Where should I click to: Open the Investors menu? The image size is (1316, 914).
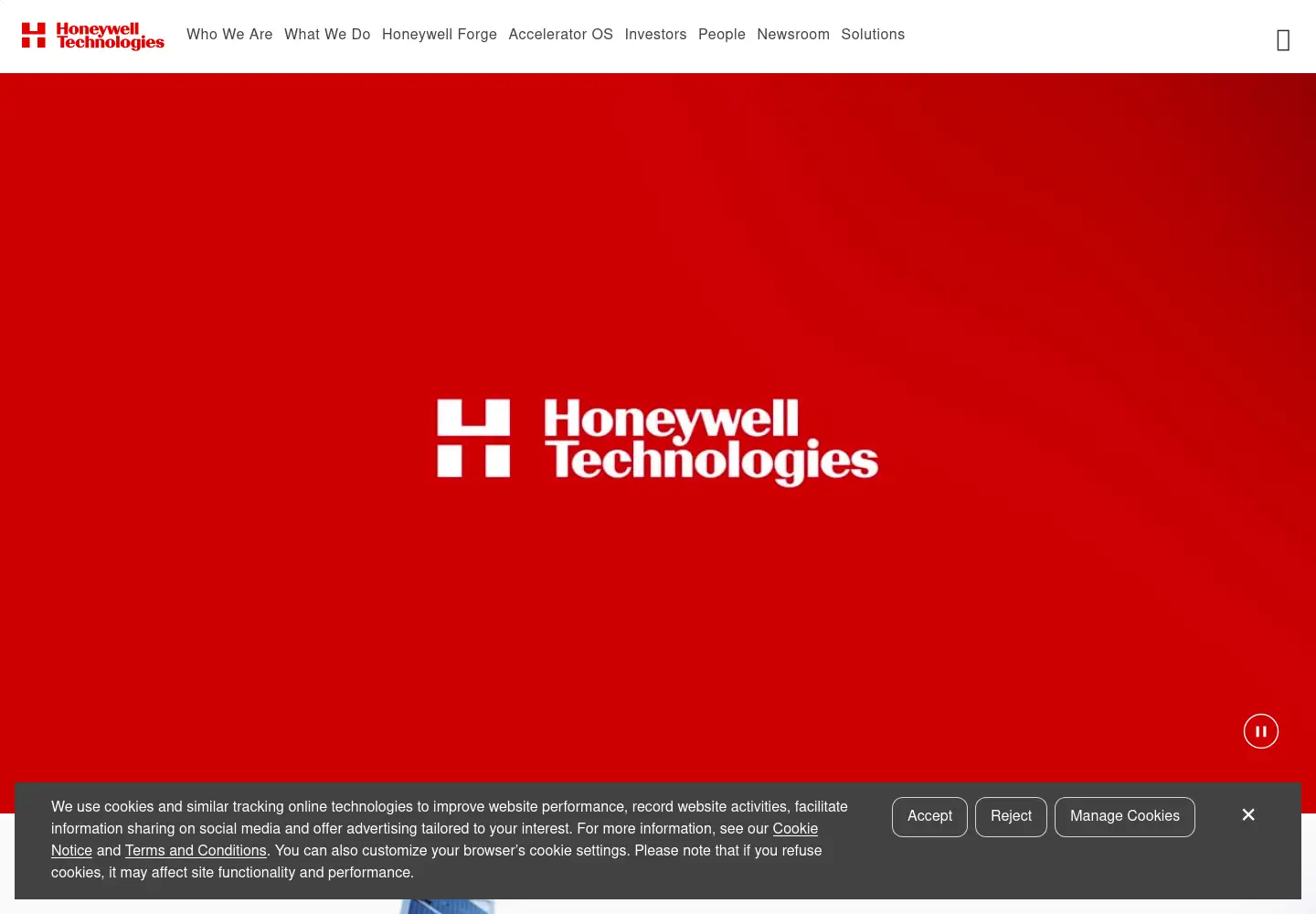pyautogui.click(x=655, y=35)
